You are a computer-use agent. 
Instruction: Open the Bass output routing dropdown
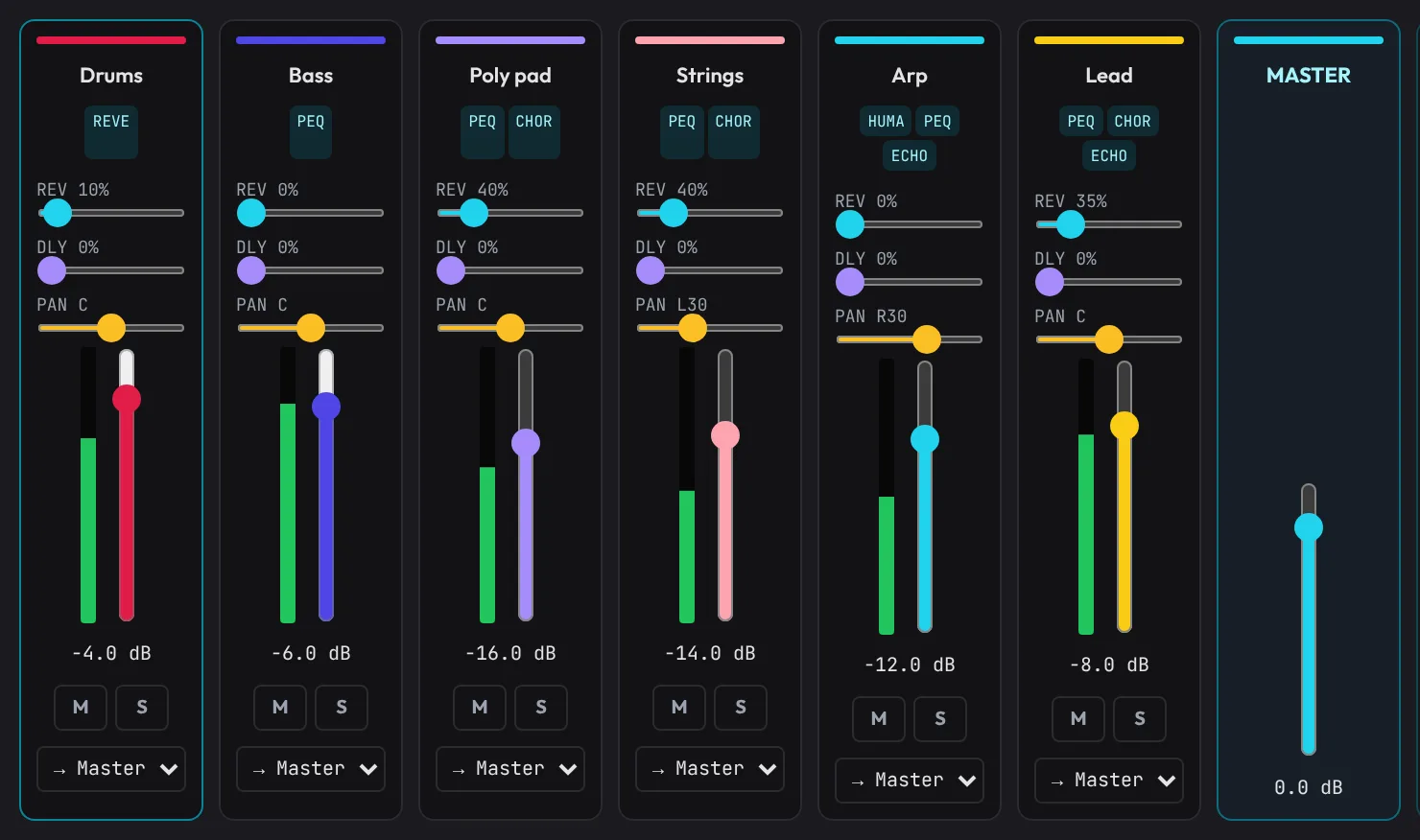311,769
